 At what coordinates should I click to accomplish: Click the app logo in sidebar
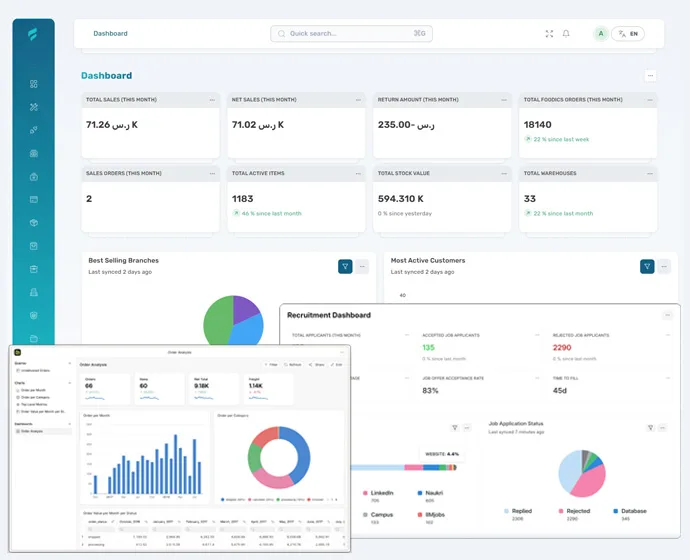click(33, 35)
